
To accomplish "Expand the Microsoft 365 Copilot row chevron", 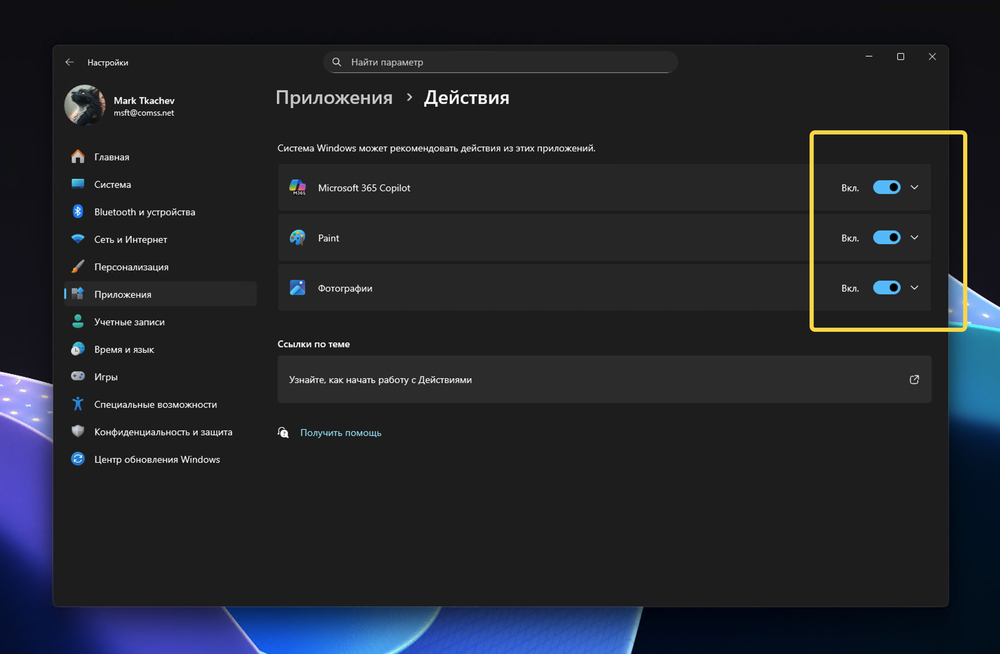I will coord(914,187).
